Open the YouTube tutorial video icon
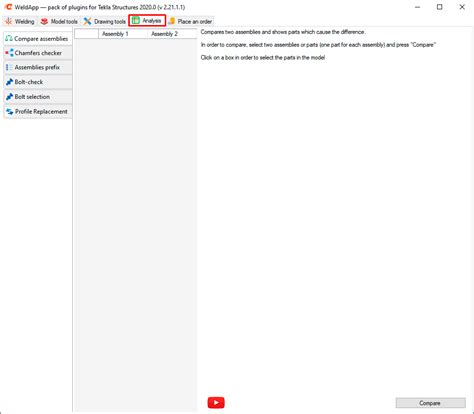This screenshot has width=474, height=414. click(216, 403)
